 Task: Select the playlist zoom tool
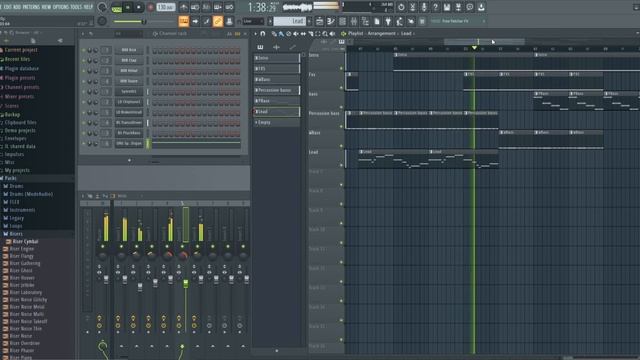[x=325, y=33]
